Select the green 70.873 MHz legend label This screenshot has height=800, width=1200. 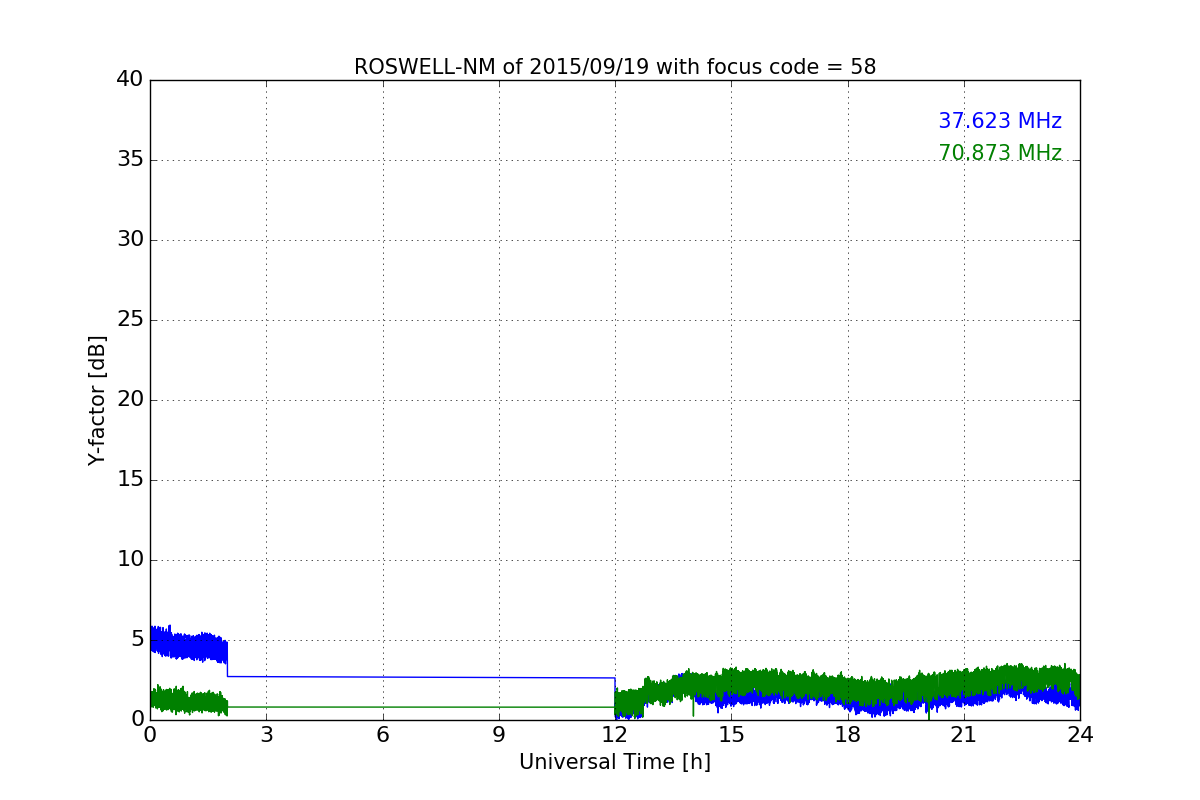[1000, 153]
